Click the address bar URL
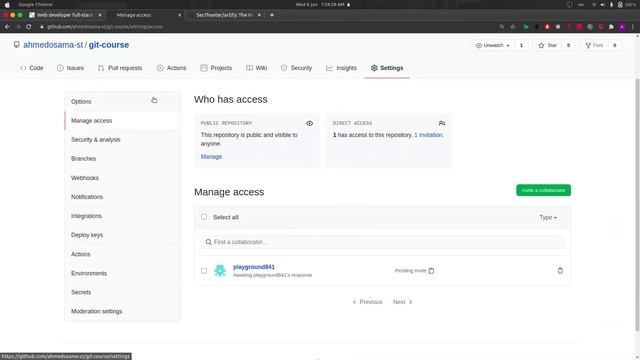This screenshot has height=360, width=640. (x=105, y=27)
